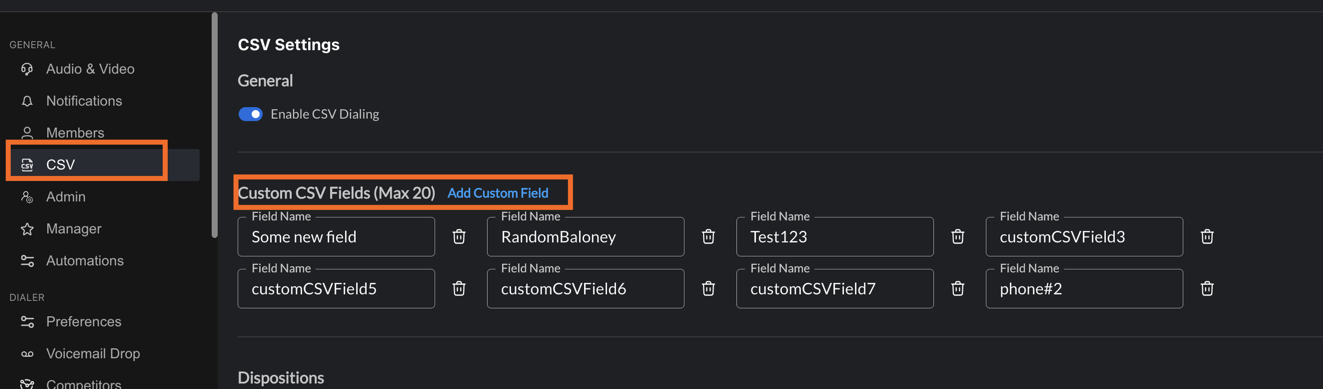Click the Add Custom Field link

[x=498, y=193]
